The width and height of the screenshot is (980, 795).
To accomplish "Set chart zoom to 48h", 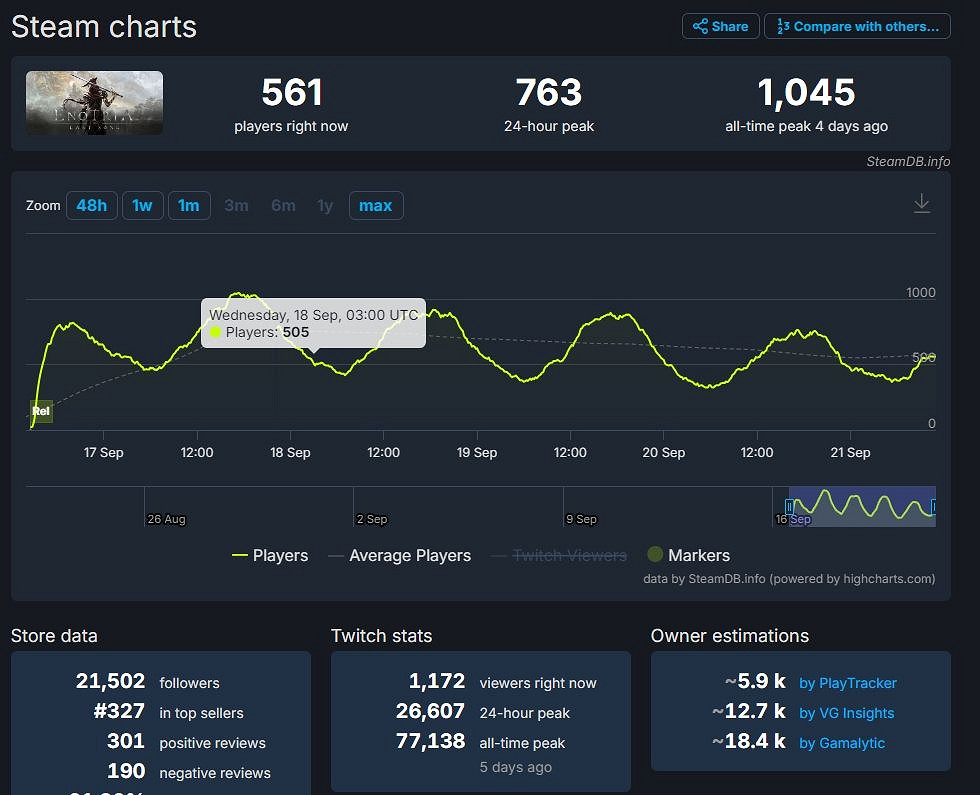I will 91,206.
